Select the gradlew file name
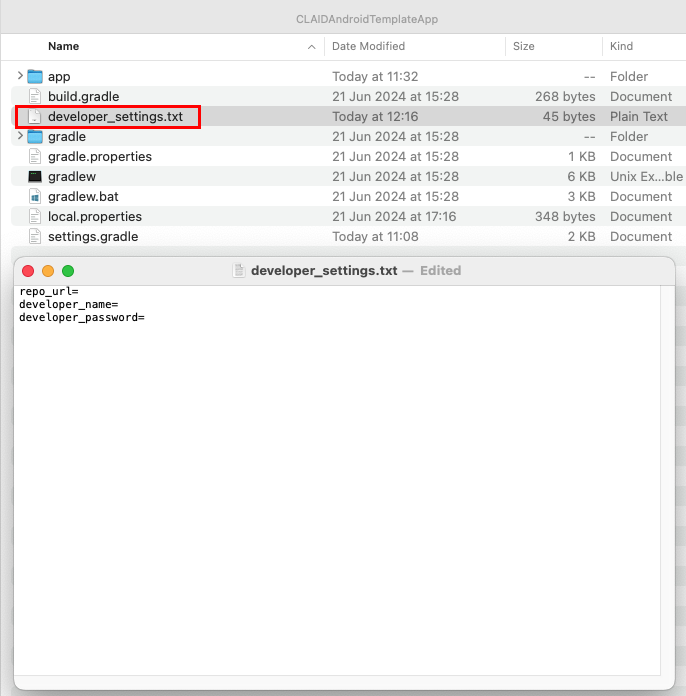Viewport: 686px width, 696px height. coord(72,176)
